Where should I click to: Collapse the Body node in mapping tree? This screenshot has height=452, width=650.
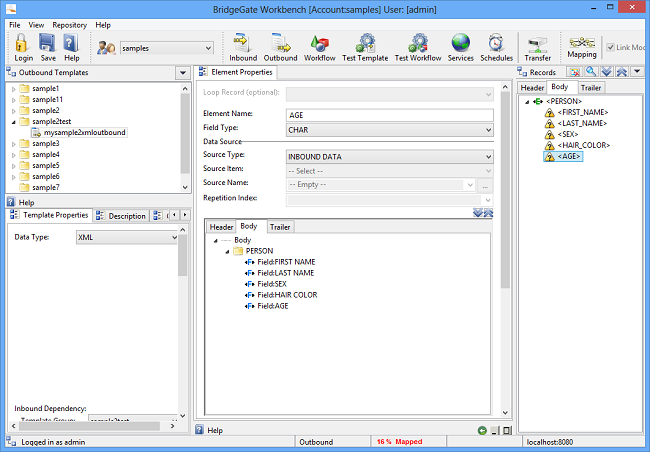pyautogui.click(x=216, y=241)
